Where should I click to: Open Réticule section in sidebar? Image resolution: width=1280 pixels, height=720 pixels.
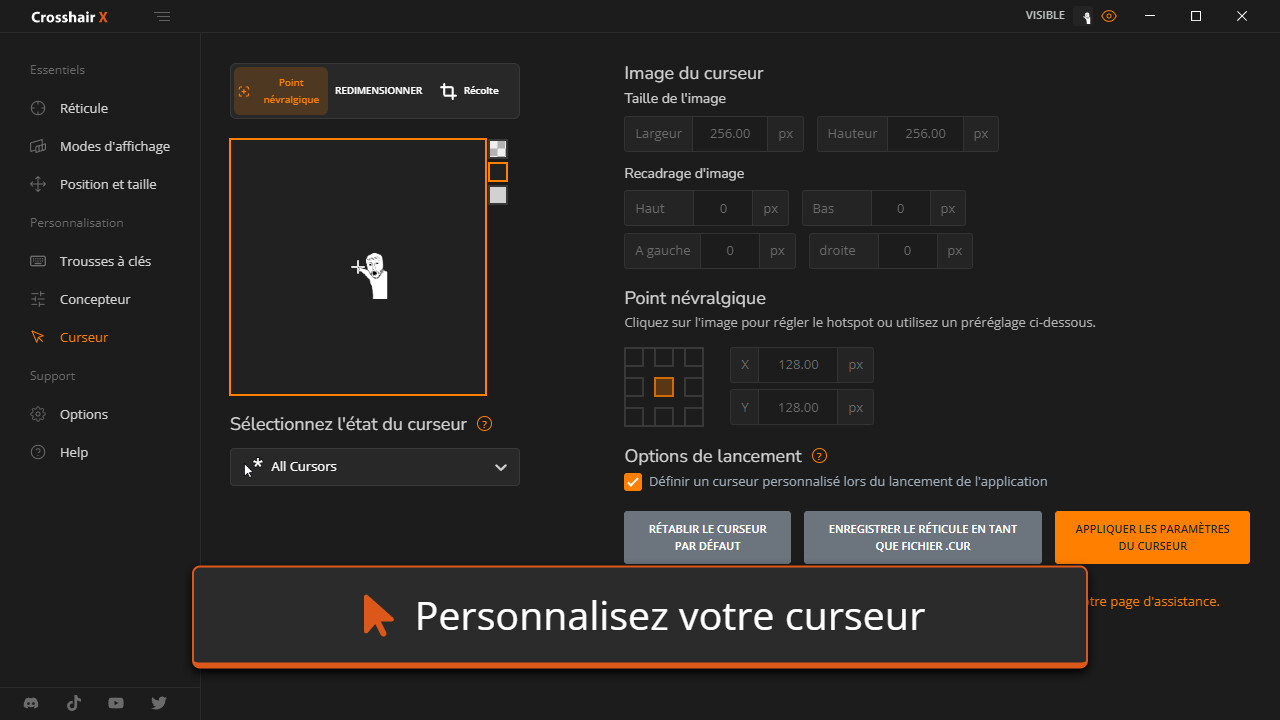coord(84,108)
